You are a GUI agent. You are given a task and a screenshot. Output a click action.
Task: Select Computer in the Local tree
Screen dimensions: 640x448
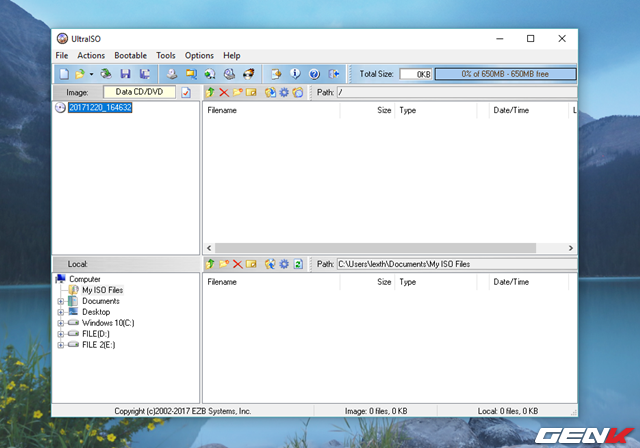pyautogui.click(x=85, y=279)
